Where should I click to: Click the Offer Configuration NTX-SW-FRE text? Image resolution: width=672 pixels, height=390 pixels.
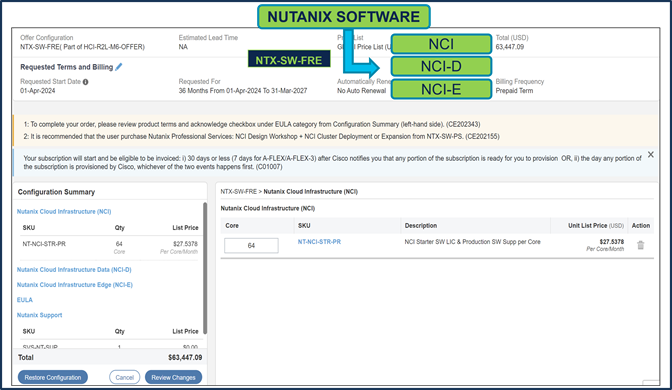point(82,47)
